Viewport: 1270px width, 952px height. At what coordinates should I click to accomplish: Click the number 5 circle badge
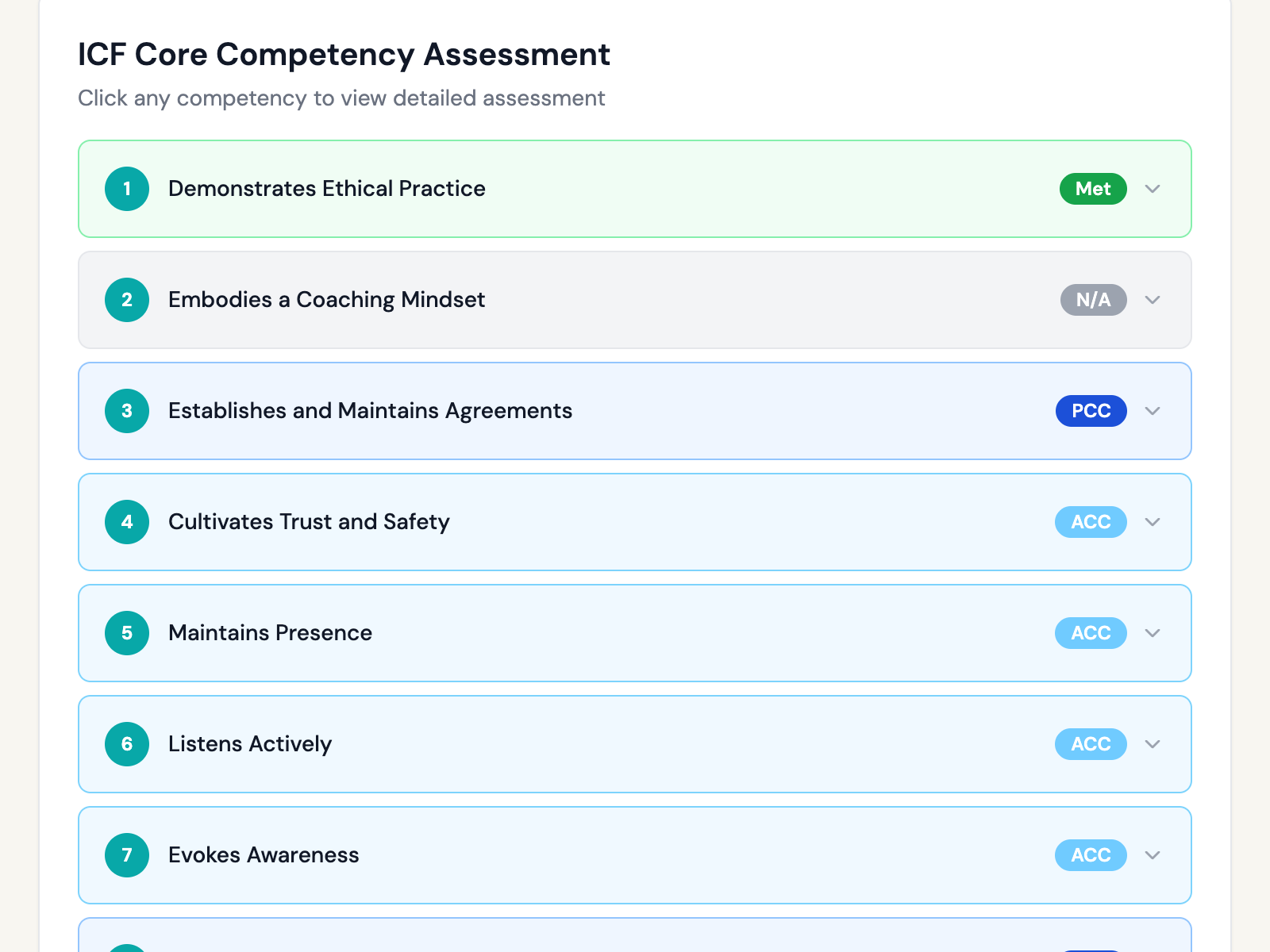point(127,633)
